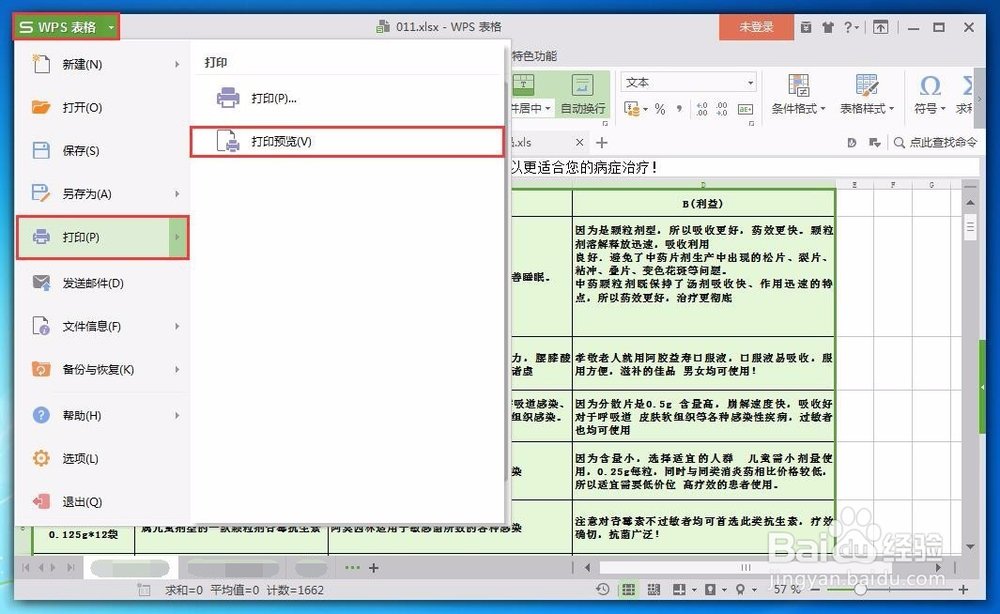Expand the 文件信息(F) submenu arrow
This screenshot has height=614, width=1000.
coord(177,326)
